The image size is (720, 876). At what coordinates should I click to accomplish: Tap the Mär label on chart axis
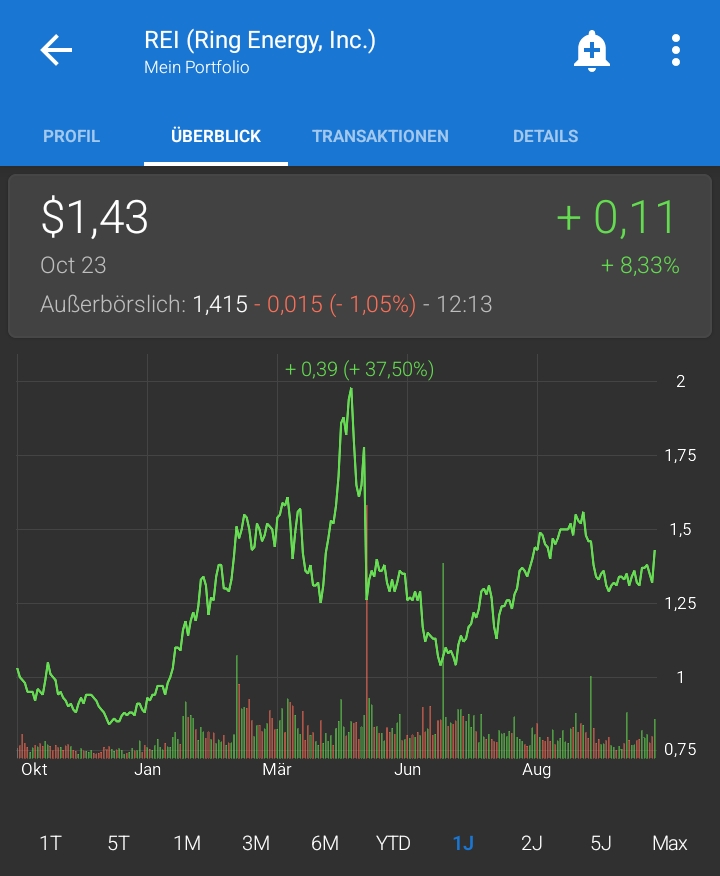[277, 769]
